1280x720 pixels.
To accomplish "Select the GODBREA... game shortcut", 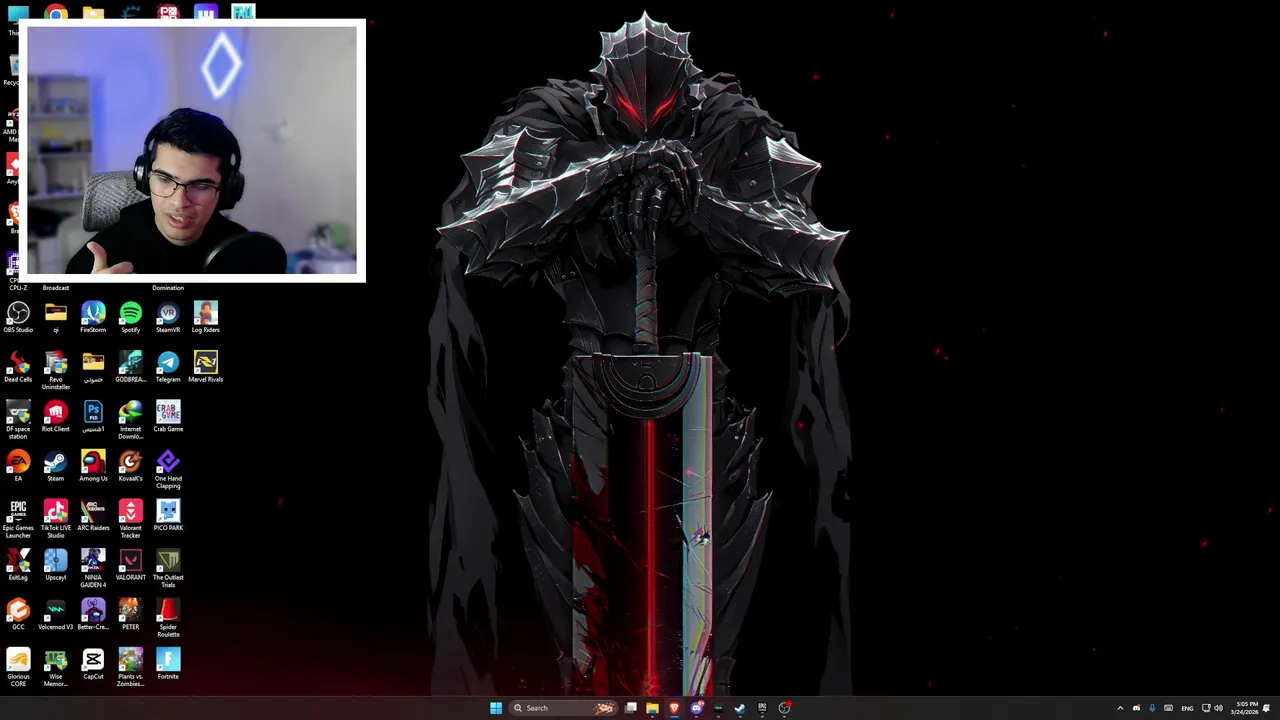I will tap(130, 365).
